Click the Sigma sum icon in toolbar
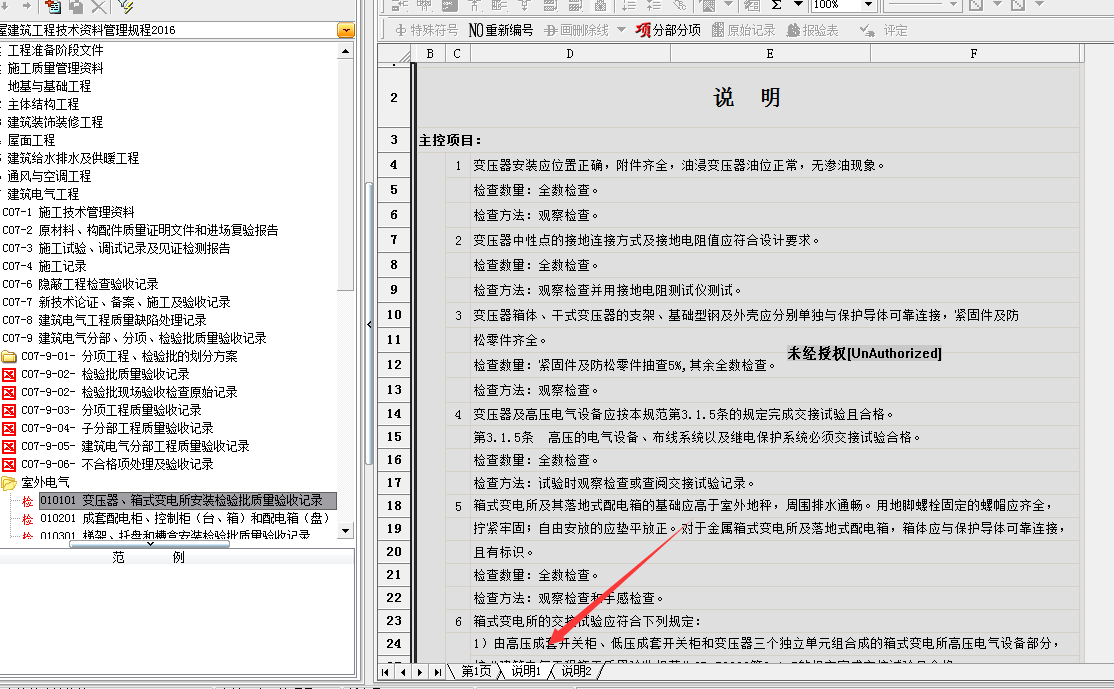The width and height of the screenshot is (1114, 689). [775, 5]
